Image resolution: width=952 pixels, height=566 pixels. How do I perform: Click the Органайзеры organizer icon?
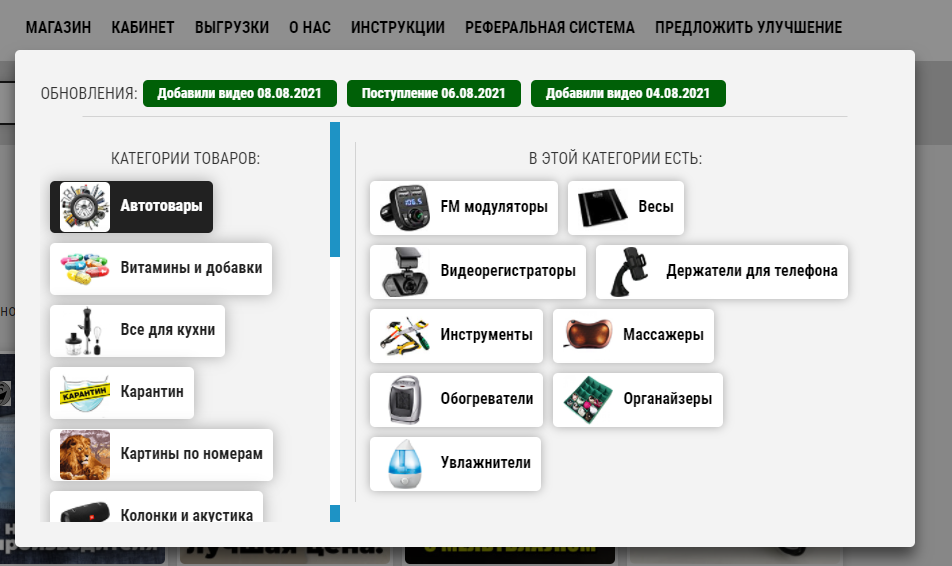585,399
